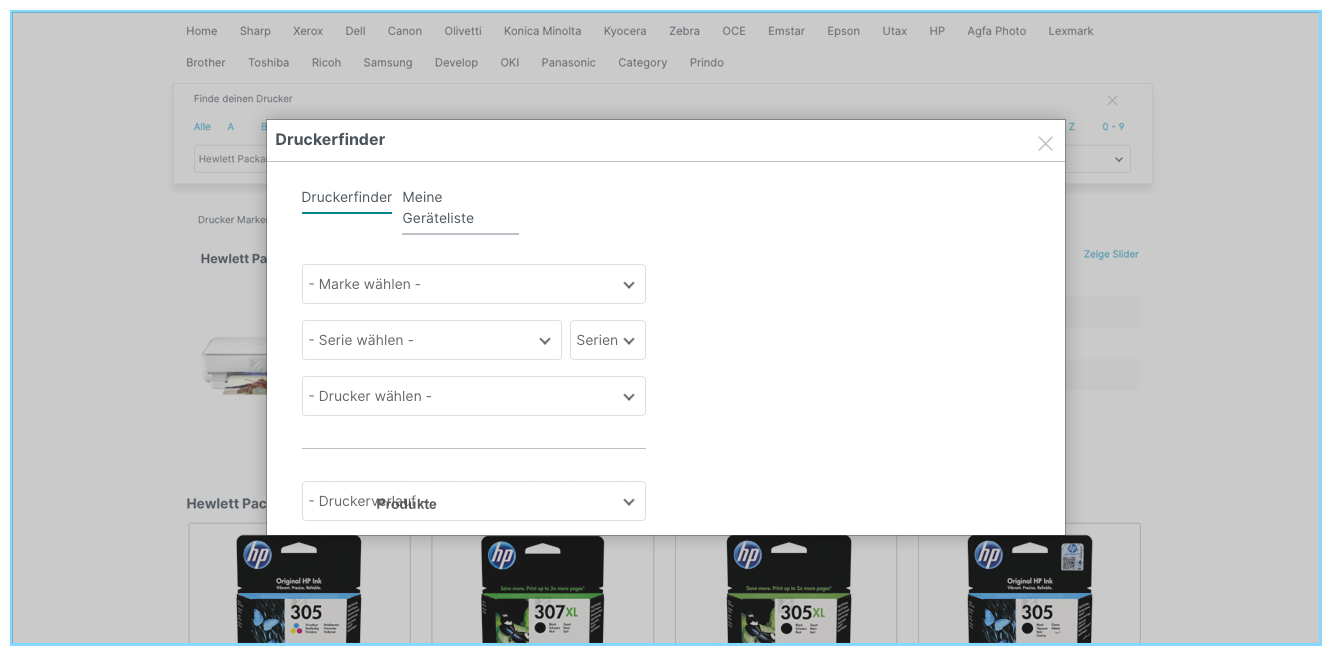This screenshot has width=1332, height=656.
Task: Open the Dell brand page
Action: coord(356,31)
